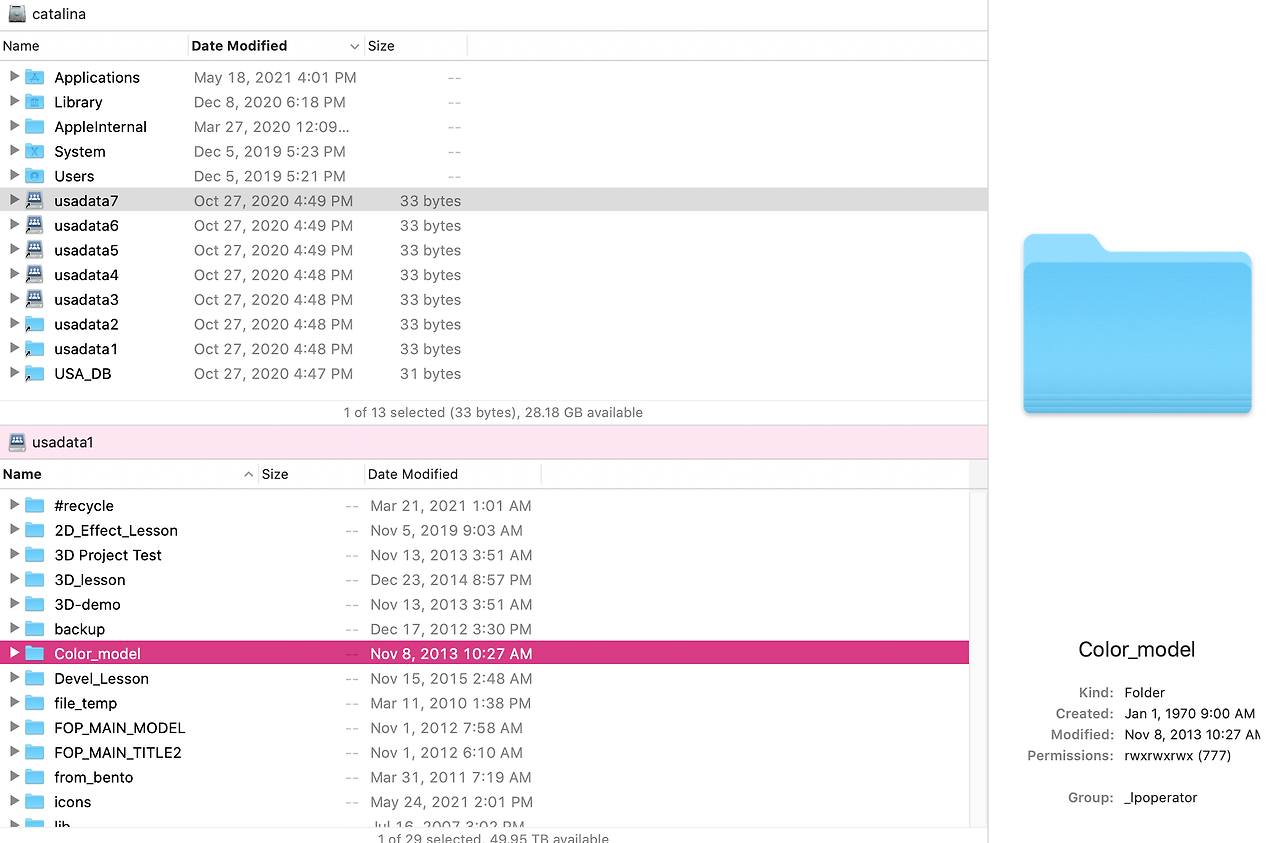1280x843 pixels.
Task: Click the AppleInternal folder icon
Action: (35, 127)
